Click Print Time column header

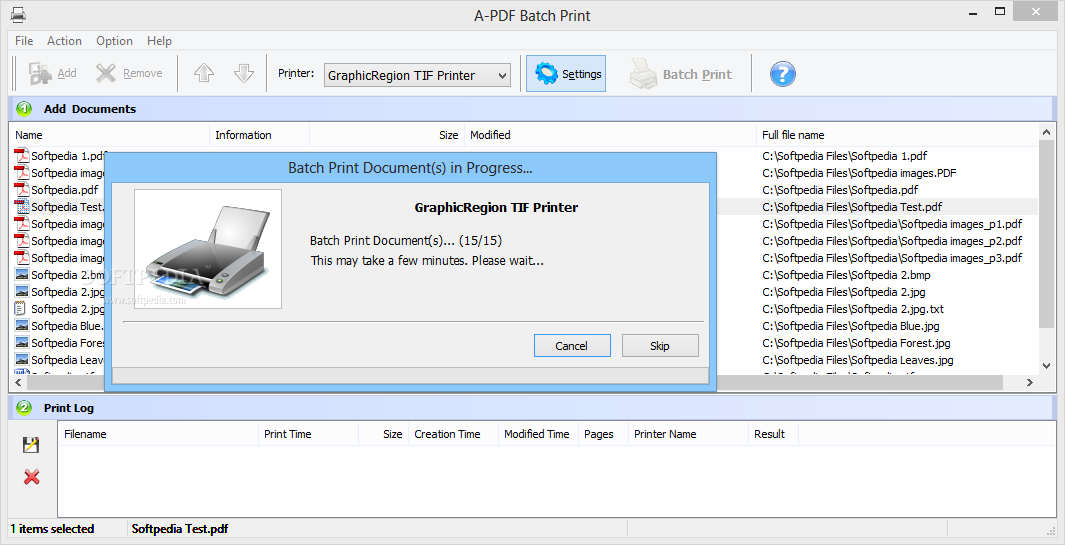[308, 434]
